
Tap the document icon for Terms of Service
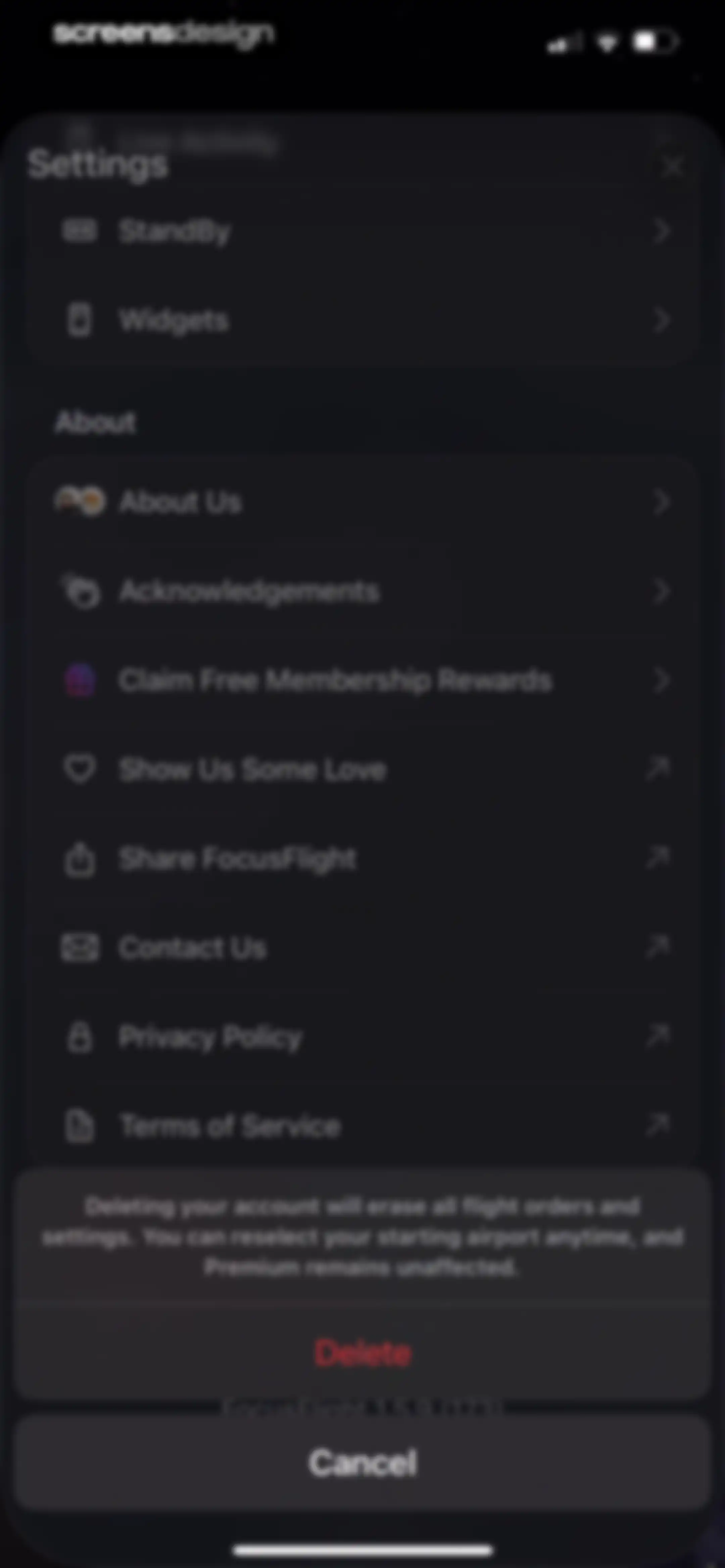(80, 1125)
